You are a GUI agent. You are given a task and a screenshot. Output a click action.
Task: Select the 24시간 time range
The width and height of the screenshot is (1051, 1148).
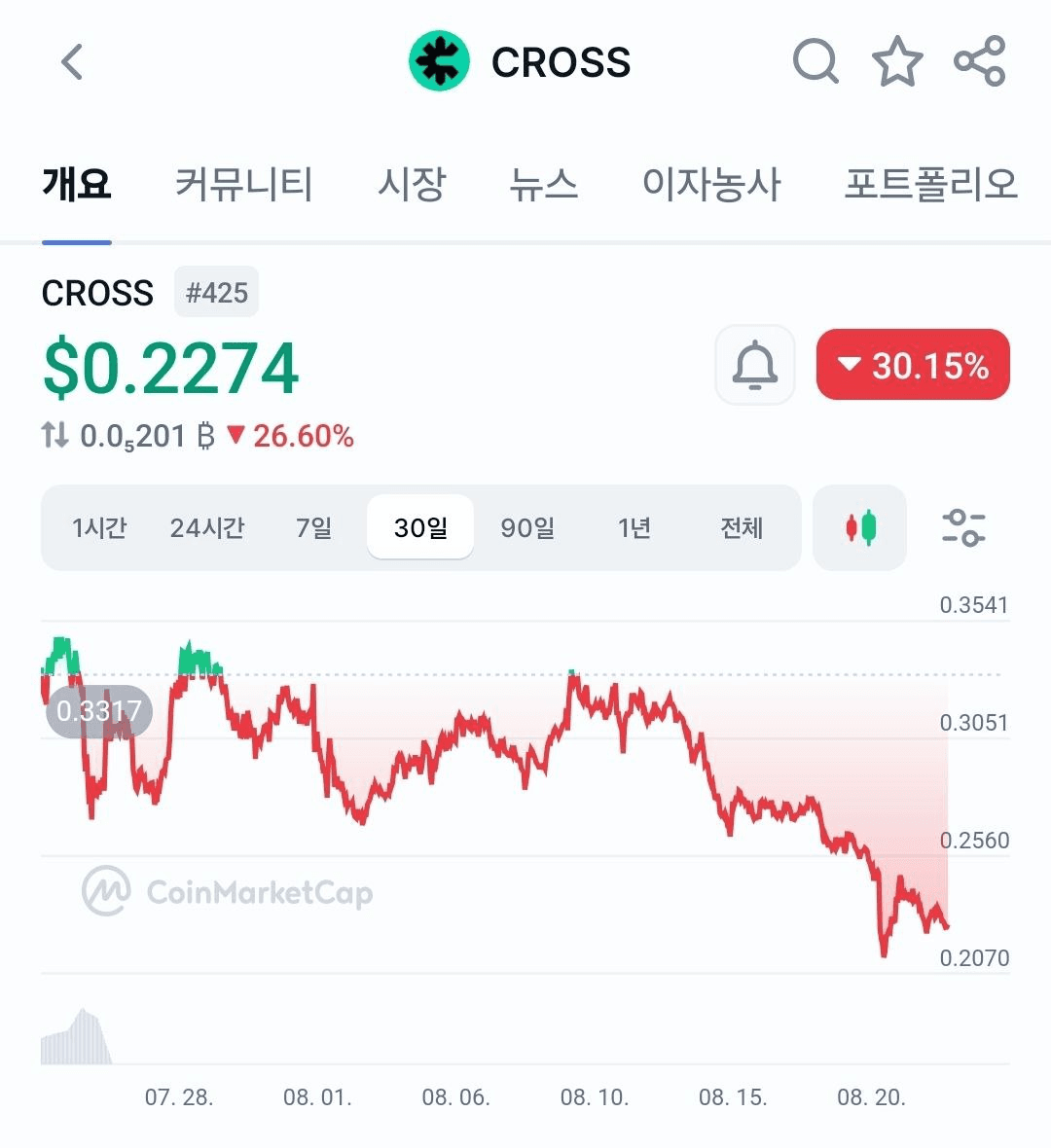[x=207, y=528]
